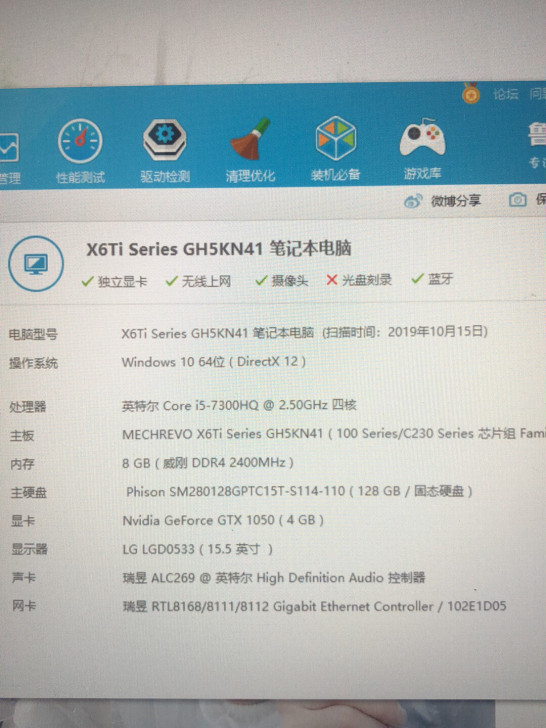Click the 电脑型号 row label
The width and height of the screenshot is (546, 728).
tap(33, 334)
